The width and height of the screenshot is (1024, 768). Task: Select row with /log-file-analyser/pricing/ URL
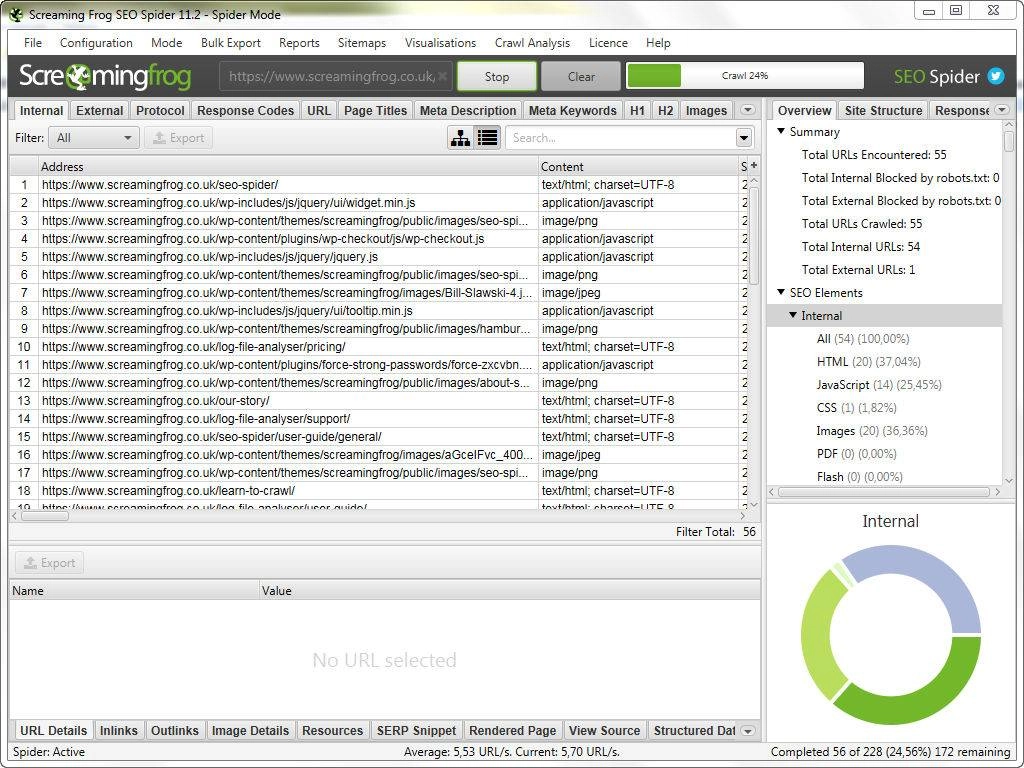(x=379, y=346)
